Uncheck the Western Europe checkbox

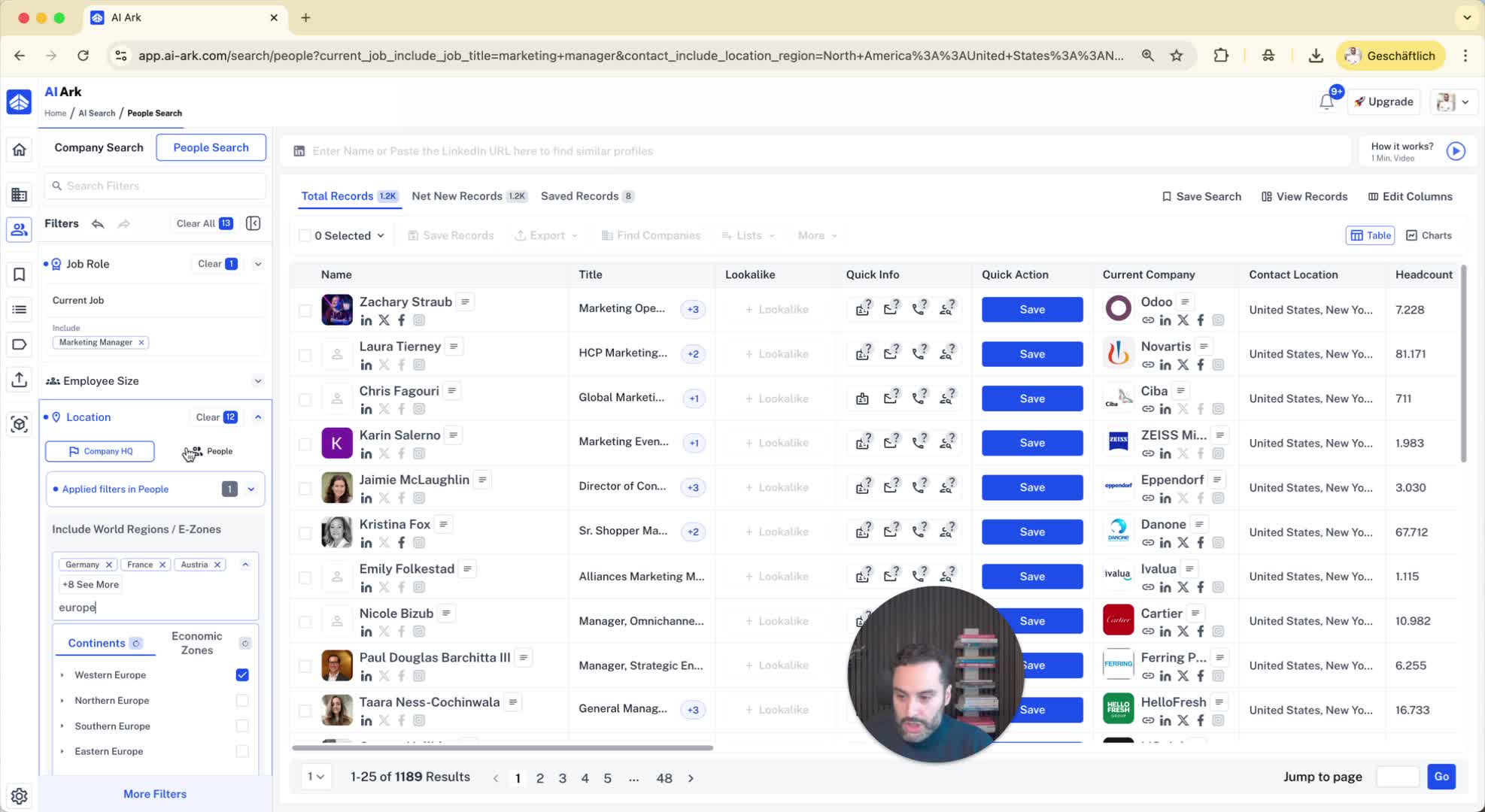click(x=242, y=675)
